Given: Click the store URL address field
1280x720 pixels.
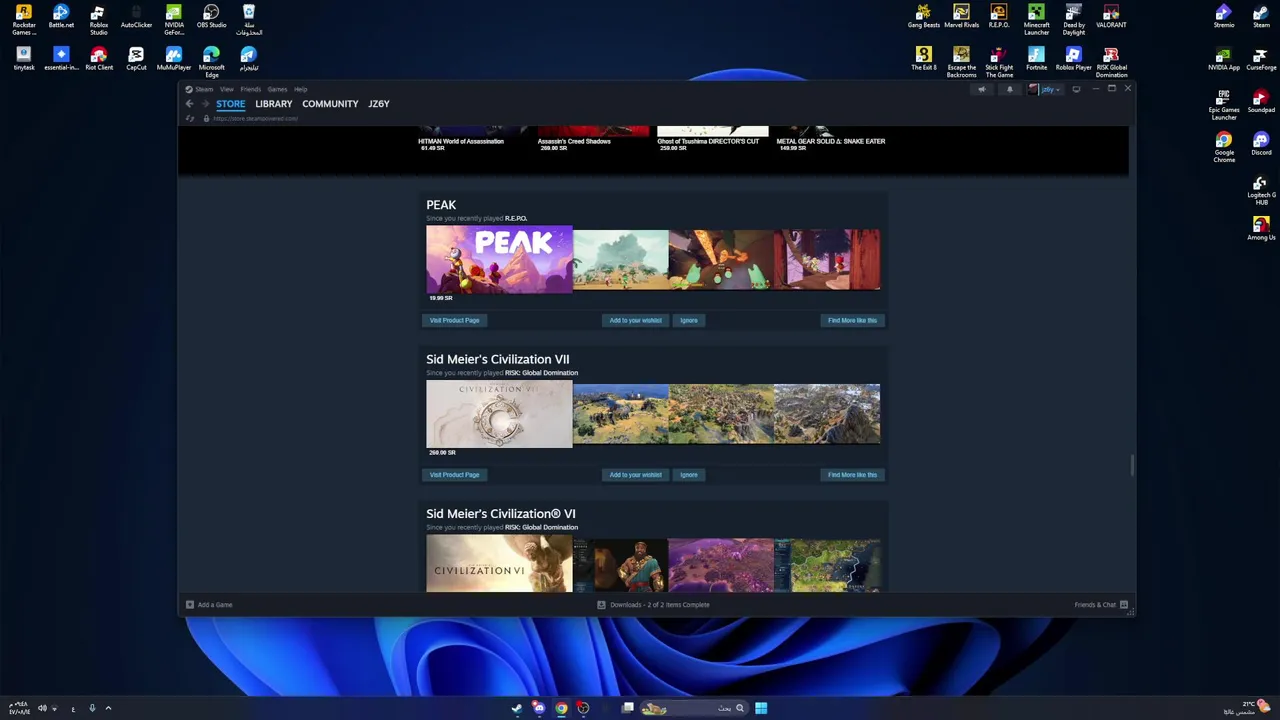Looking at the screenshot, I should (x=255, y=119).
